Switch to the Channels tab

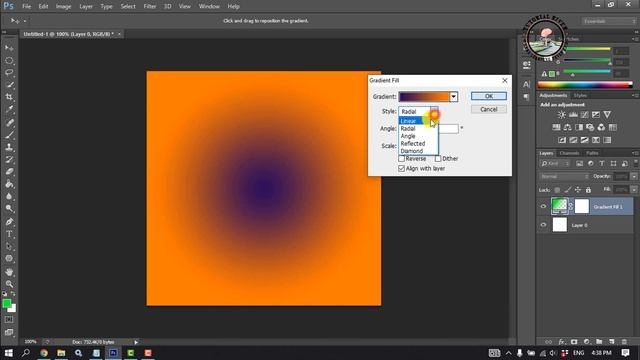click(569, 153)
